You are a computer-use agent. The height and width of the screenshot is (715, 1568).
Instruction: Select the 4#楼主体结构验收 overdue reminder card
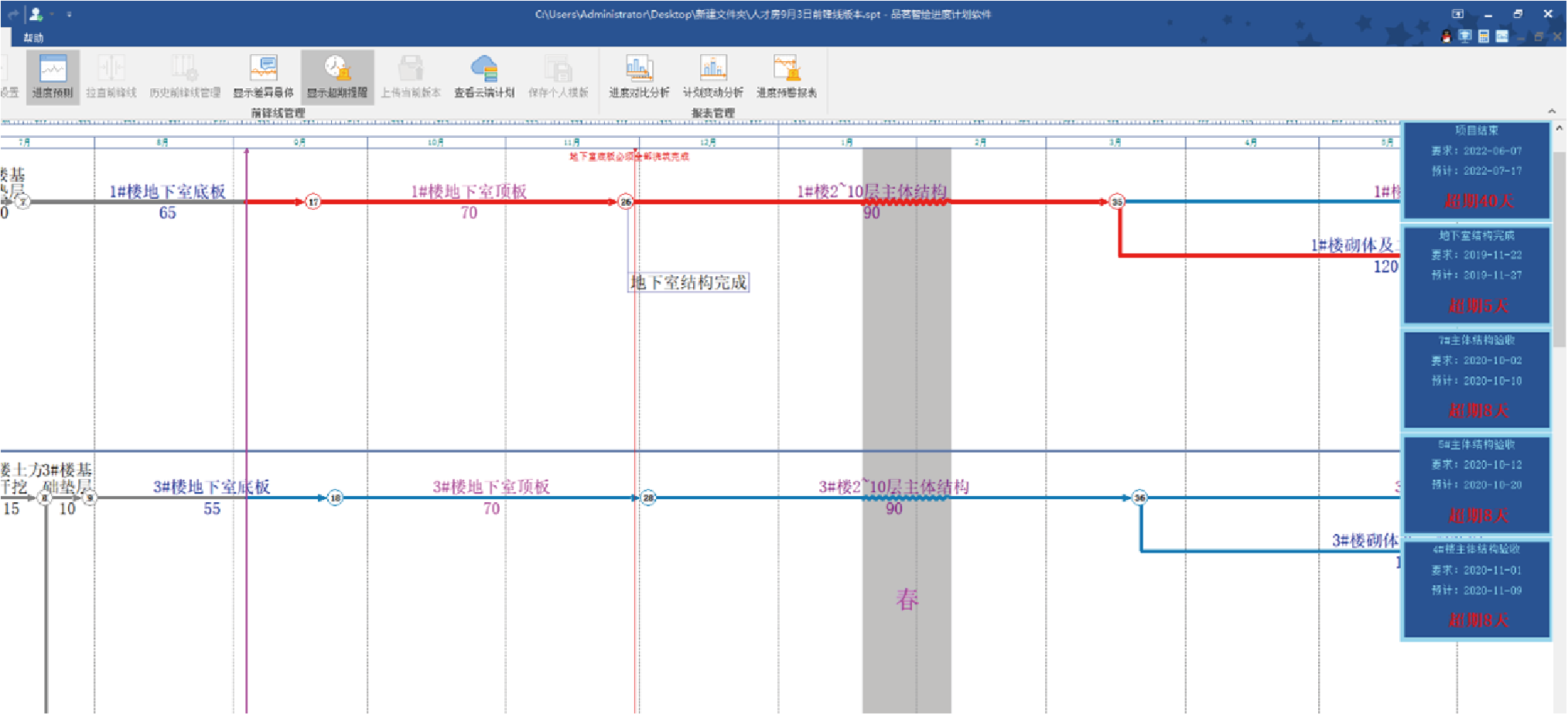tap(1477, 590)
